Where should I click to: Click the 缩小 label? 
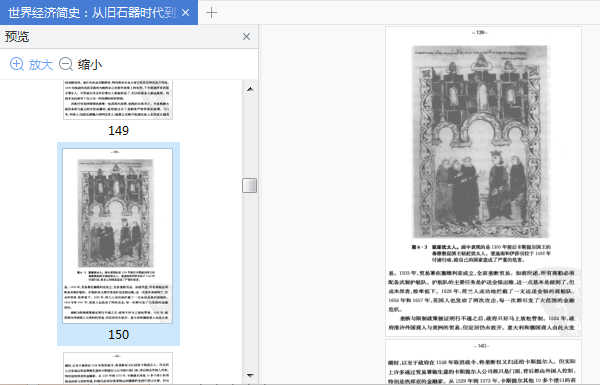coord(90,64)
